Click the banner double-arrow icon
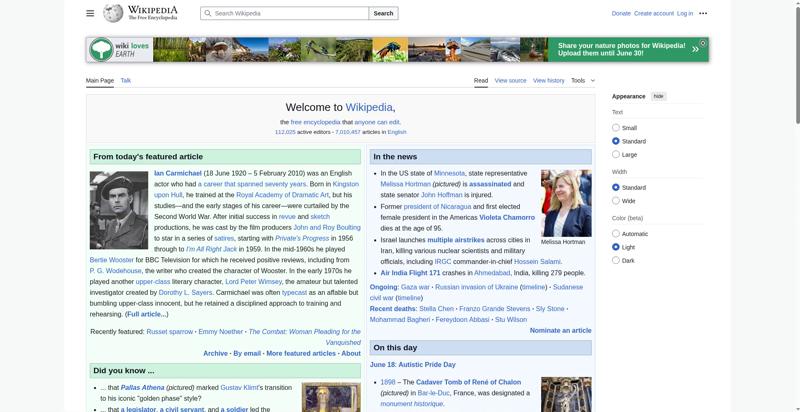800x412 pixels. (695, 49)
